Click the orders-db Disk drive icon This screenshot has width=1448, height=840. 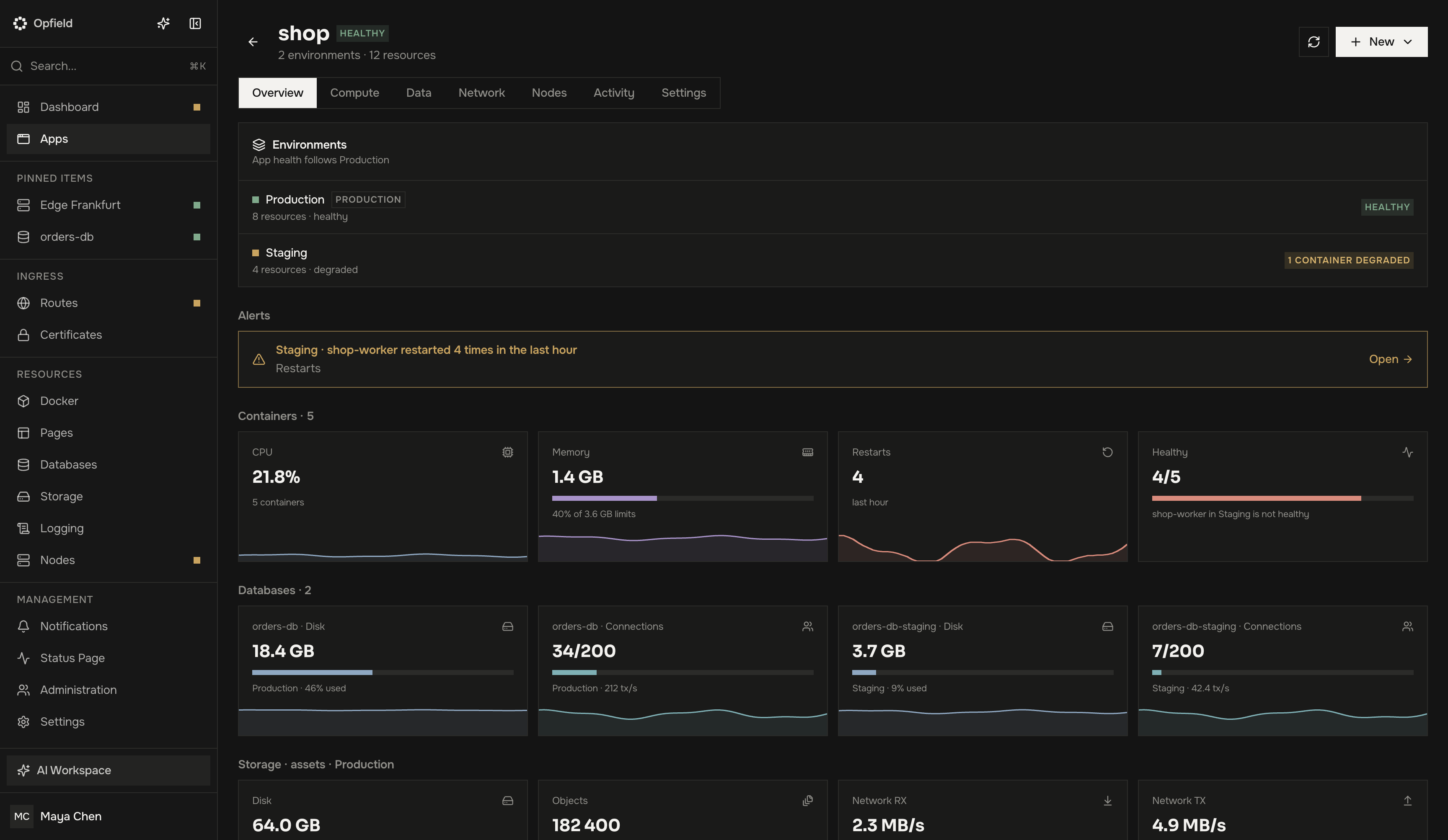coord(508,626)
